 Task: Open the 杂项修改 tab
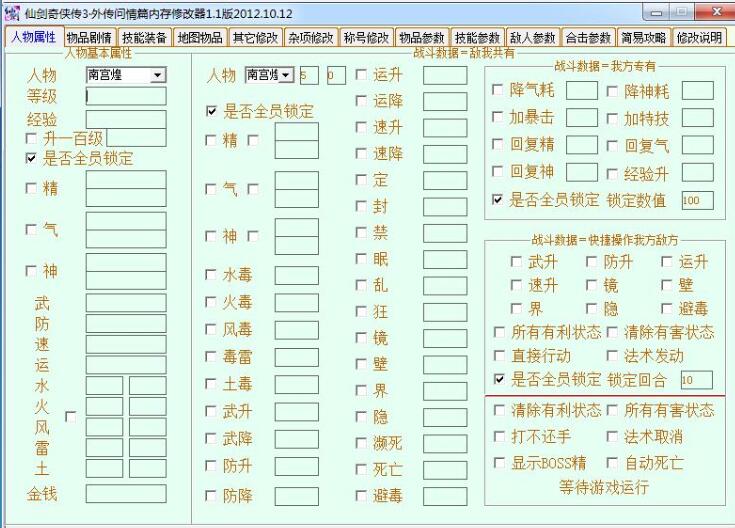[311, 37]
